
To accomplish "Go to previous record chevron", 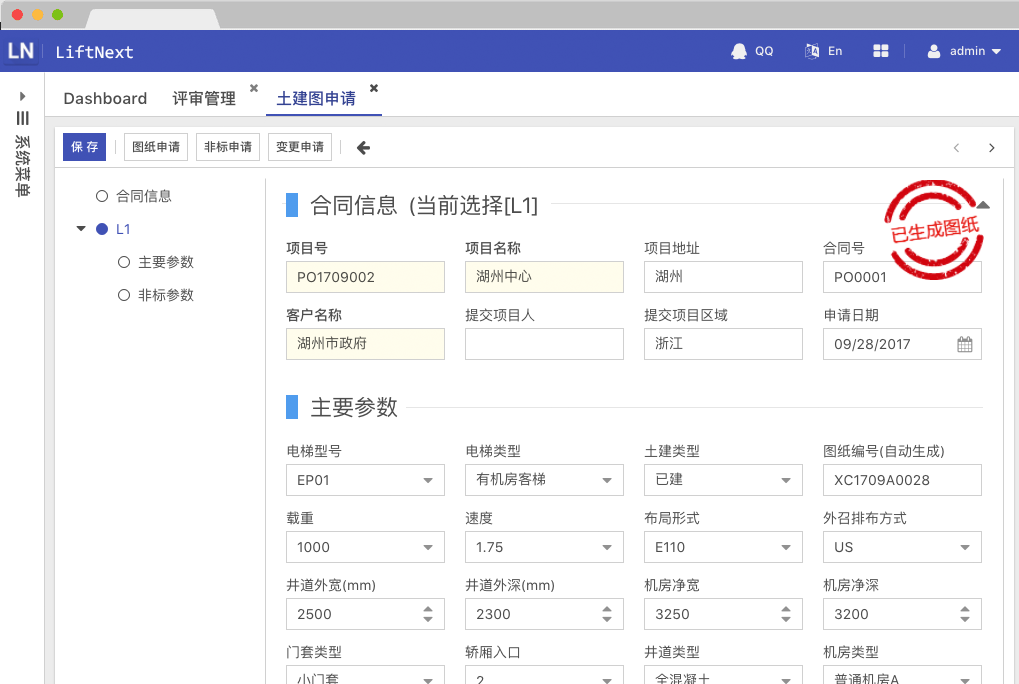I will pos(957,148).
